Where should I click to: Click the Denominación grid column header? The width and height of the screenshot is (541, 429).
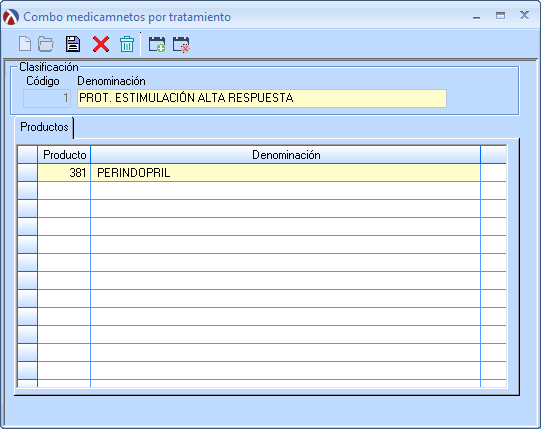click(x=285, y=155)
